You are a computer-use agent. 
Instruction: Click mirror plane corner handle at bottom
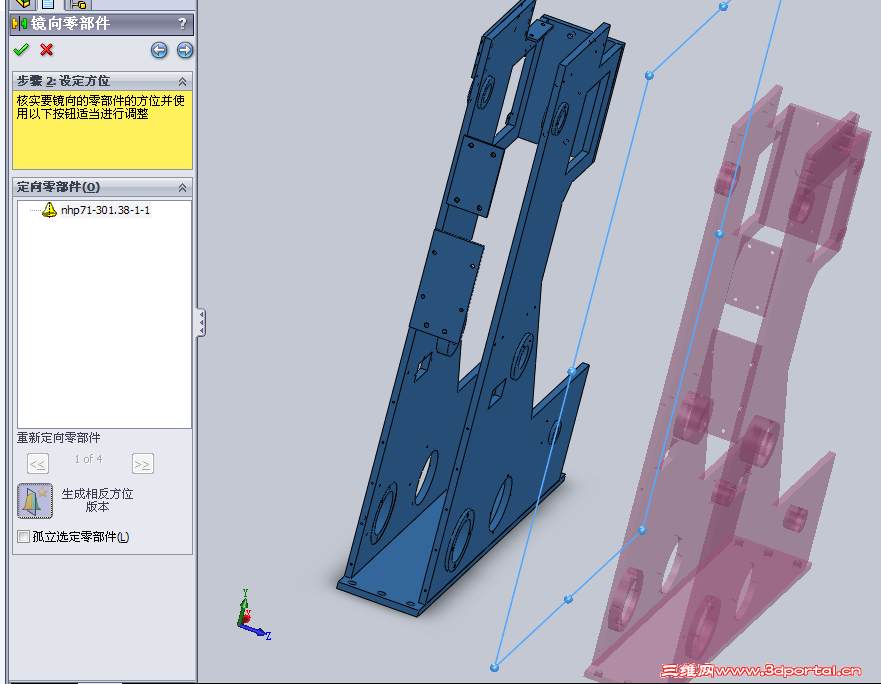click(494, 668)
